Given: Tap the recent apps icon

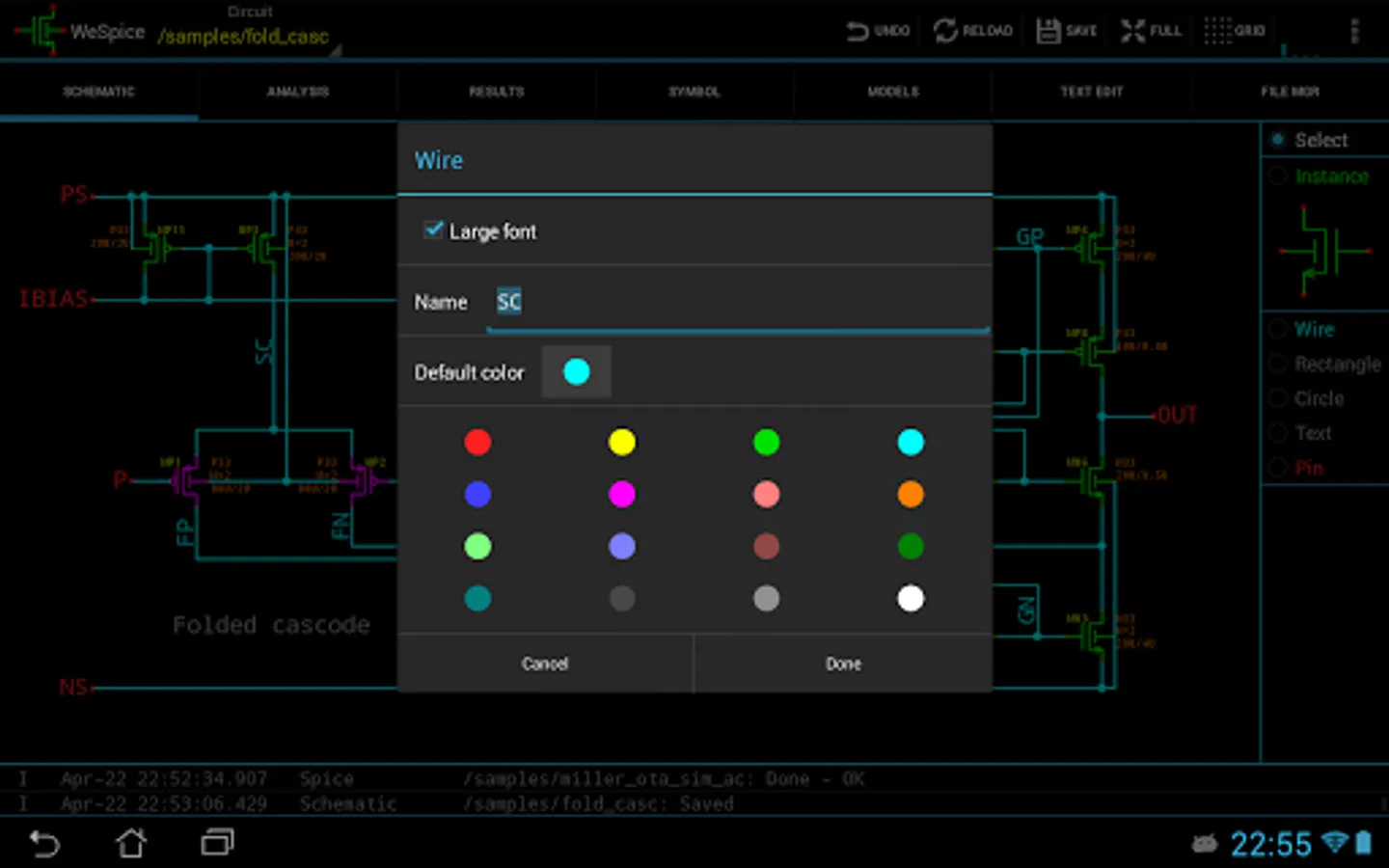Looking at the screenshot, I should point(218,844).
